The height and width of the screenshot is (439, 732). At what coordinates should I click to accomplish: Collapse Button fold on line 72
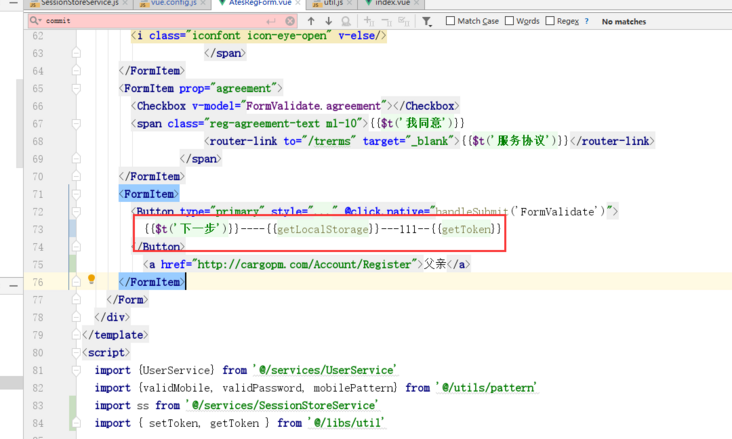tap(76, 212)
